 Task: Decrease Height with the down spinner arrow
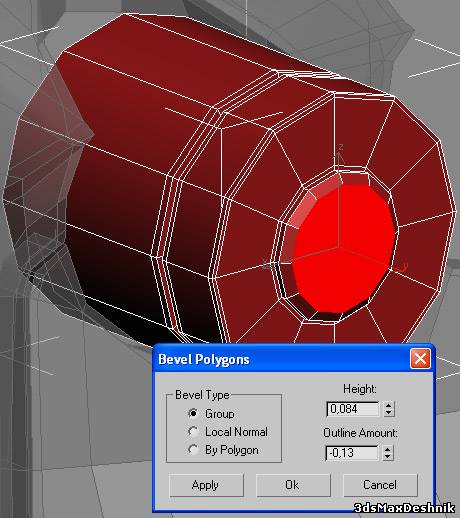(x=388, y=413)
